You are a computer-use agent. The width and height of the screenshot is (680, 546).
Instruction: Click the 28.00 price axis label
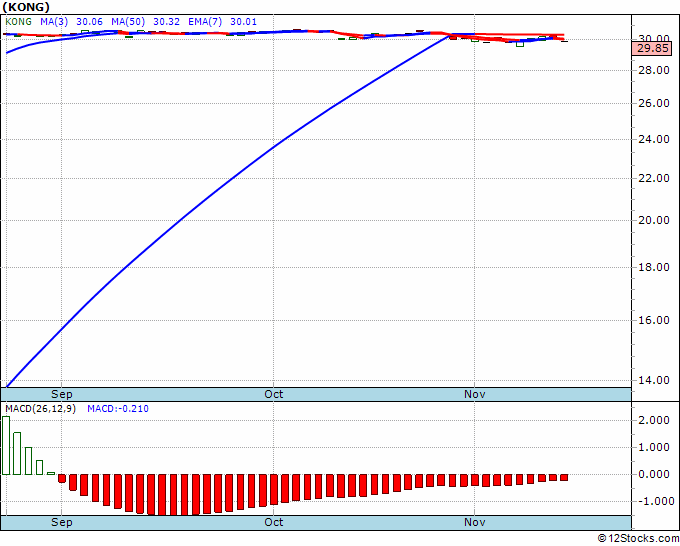[654, 70]
